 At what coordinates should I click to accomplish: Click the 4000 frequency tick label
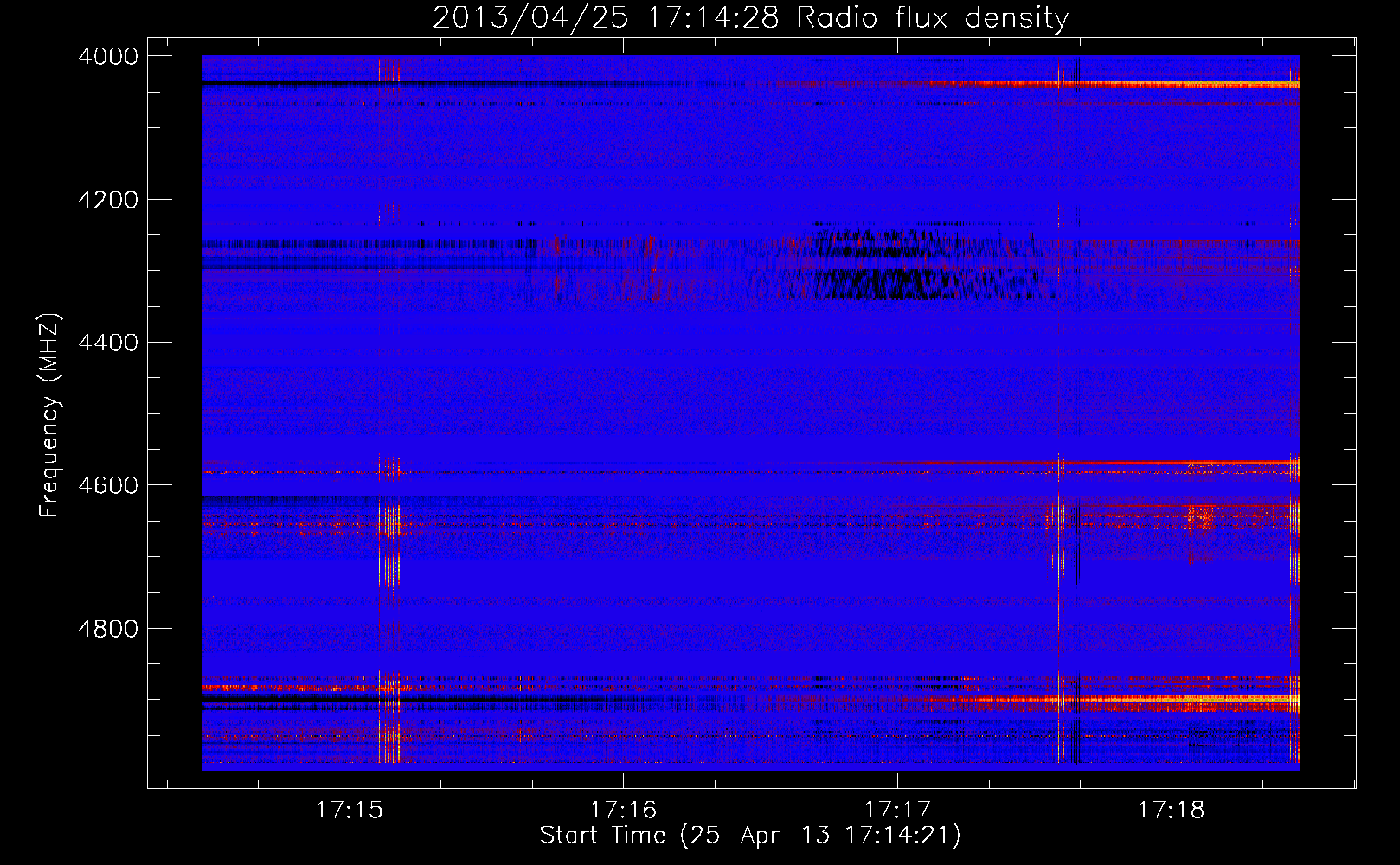click(108, 56)
